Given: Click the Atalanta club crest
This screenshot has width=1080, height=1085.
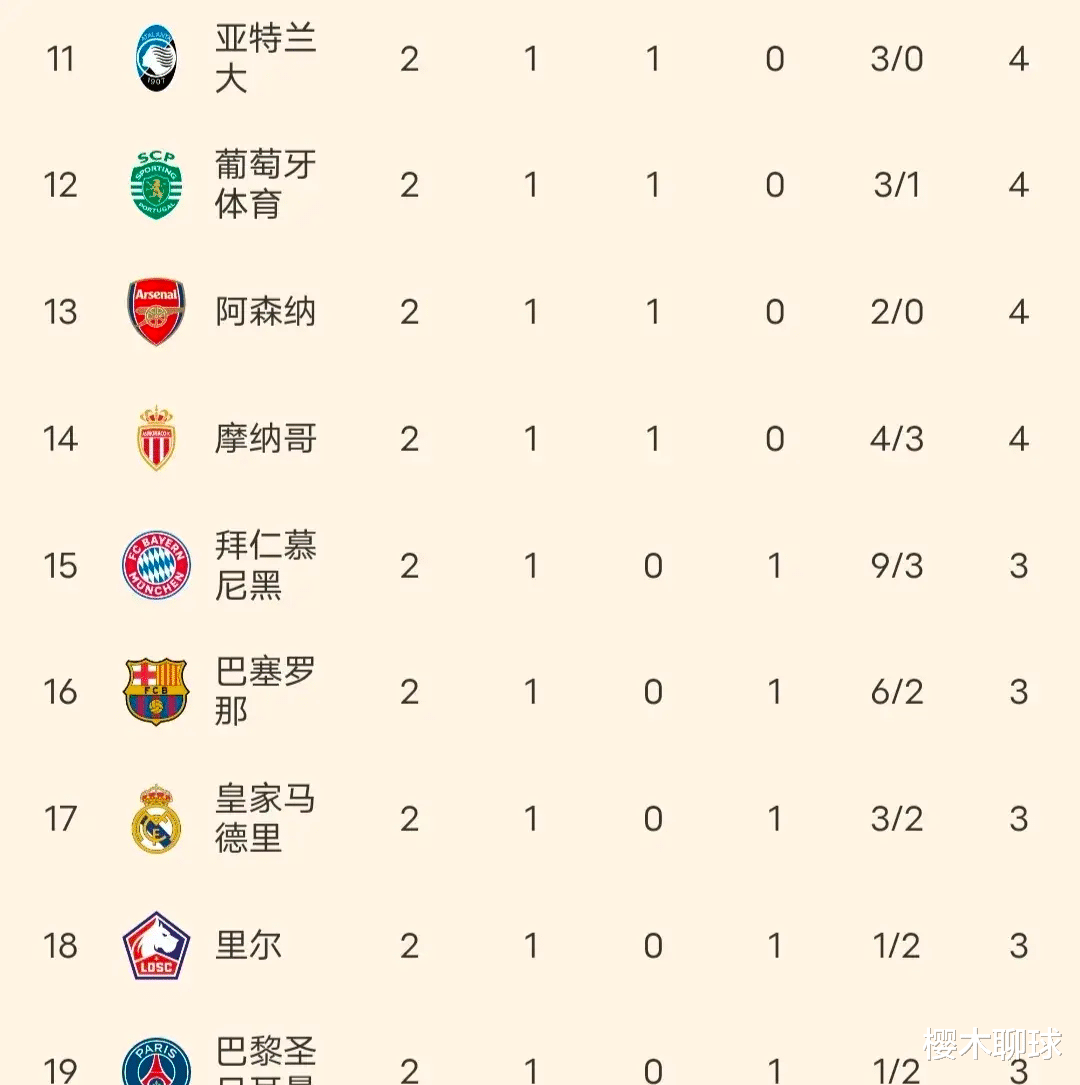Looking at the screenshot, I should 157,60.
